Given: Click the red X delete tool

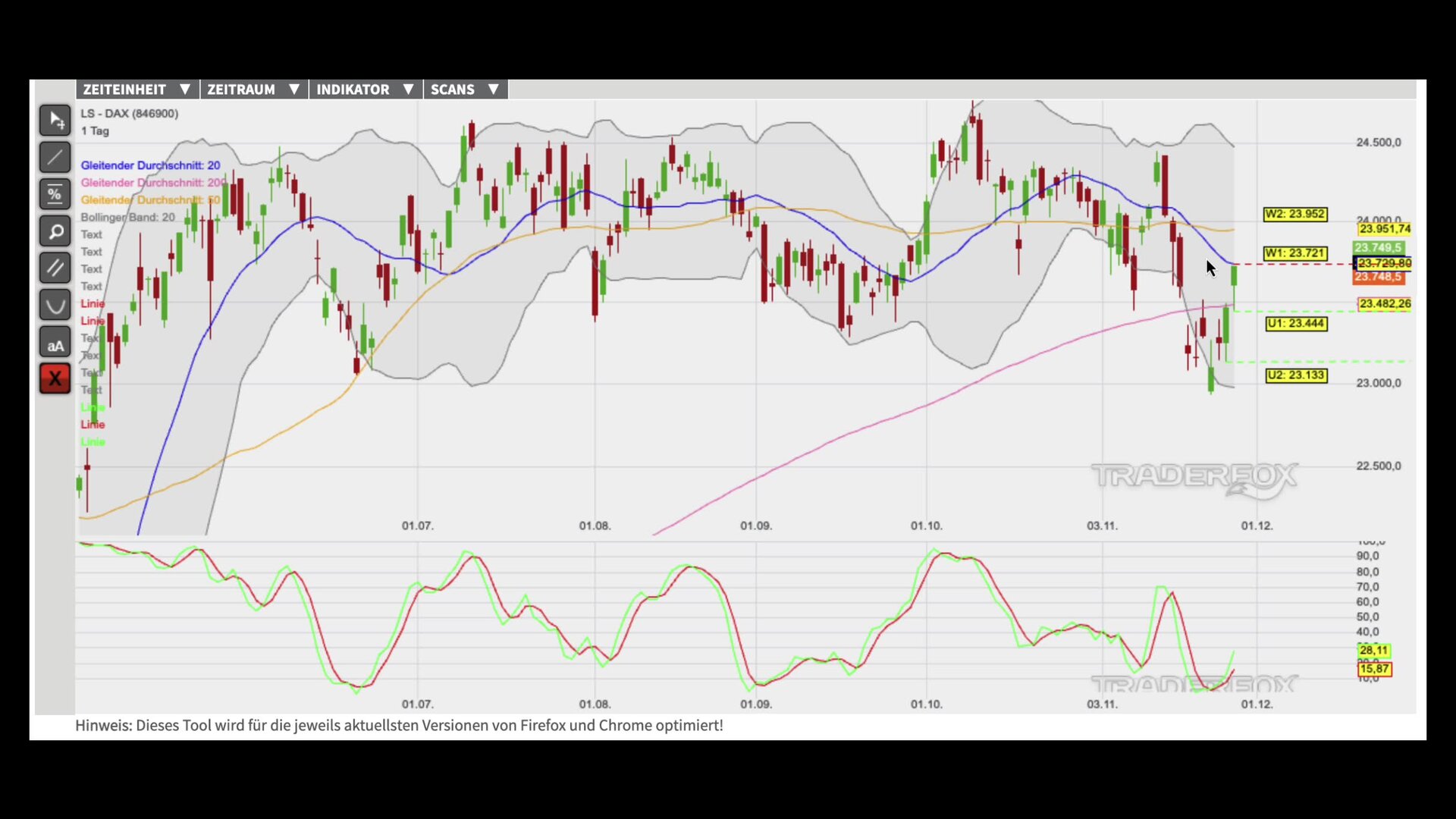Looking at the screenshot, I should (55, 378).
